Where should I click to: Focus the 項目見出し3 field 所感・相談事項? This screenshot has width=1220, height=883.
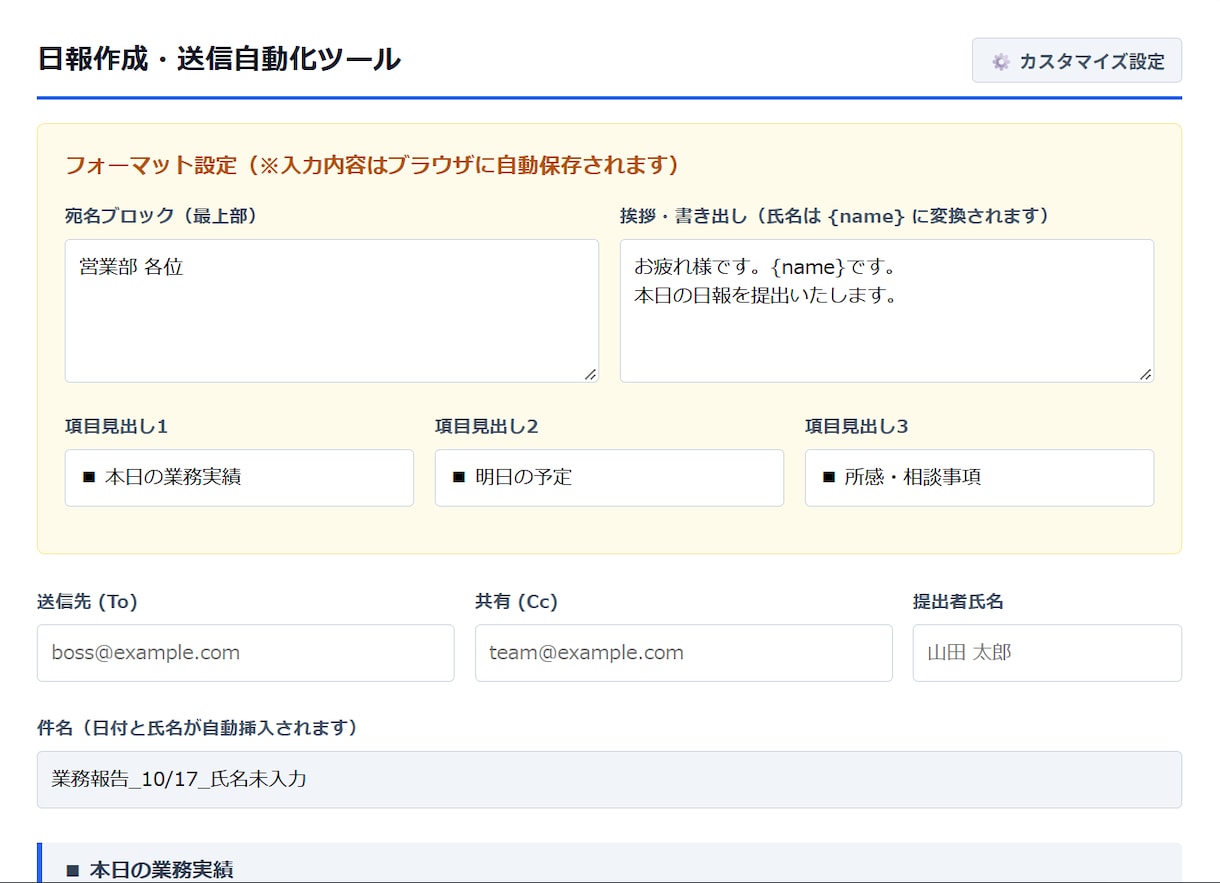(979, 478)
